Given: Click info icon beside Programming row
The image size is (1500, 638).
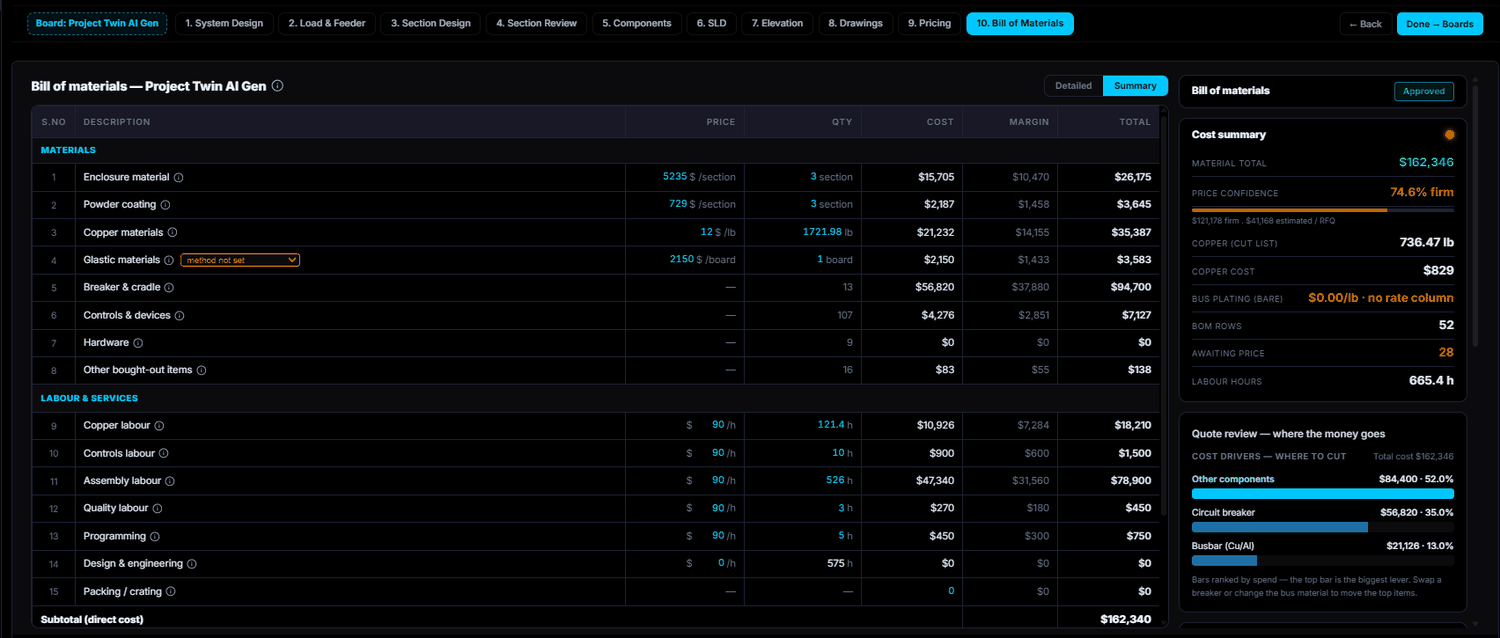Looking at the screenshot, I should click(155, 536).
